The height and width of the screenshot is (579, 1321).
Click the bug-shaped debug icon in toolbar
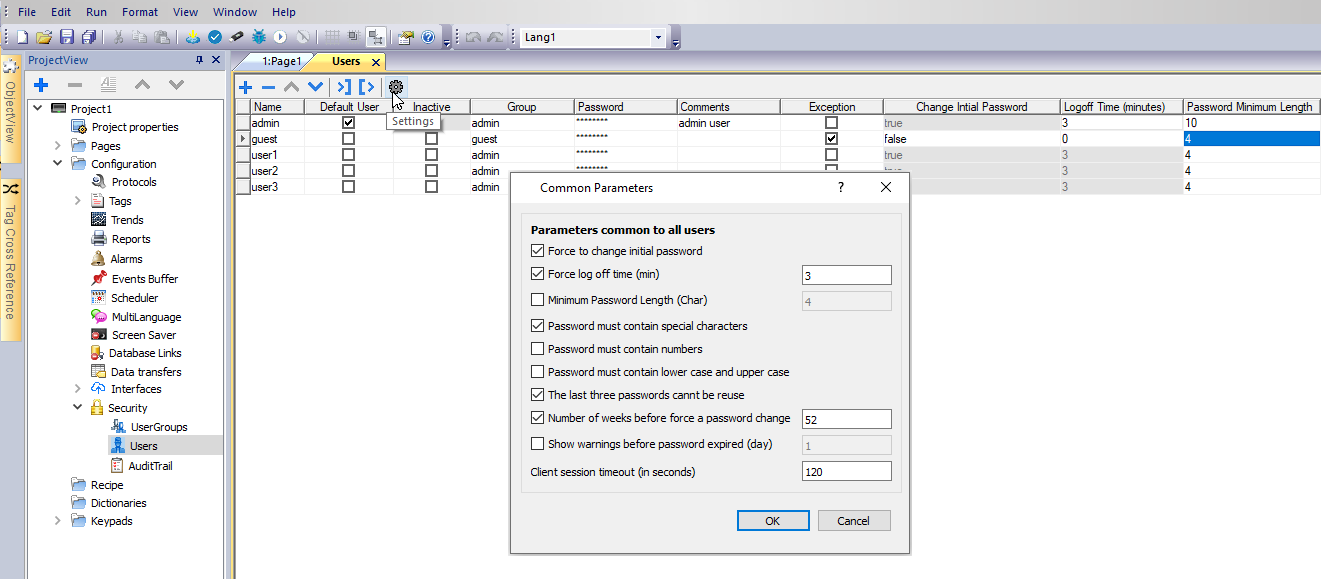click(x=258, y=37)
